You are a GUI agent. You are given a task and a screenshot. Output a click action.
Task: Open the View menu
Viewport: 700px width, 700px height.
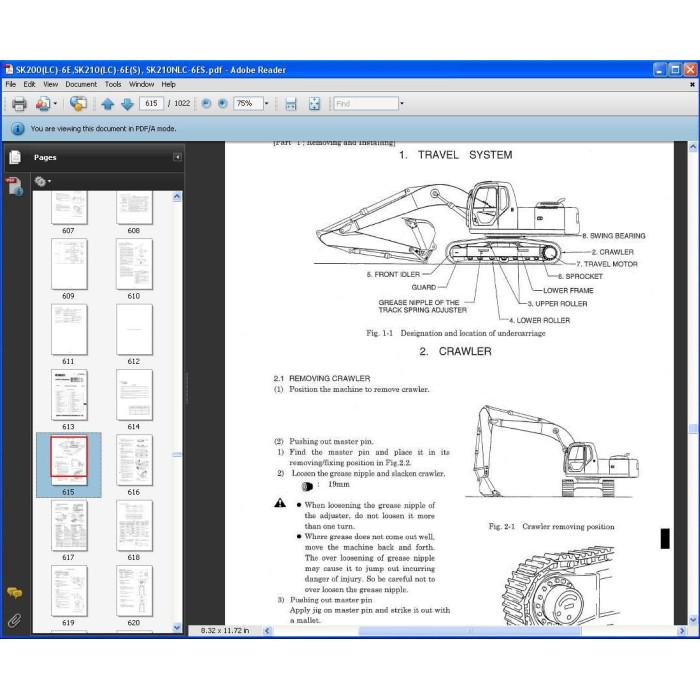50,84
